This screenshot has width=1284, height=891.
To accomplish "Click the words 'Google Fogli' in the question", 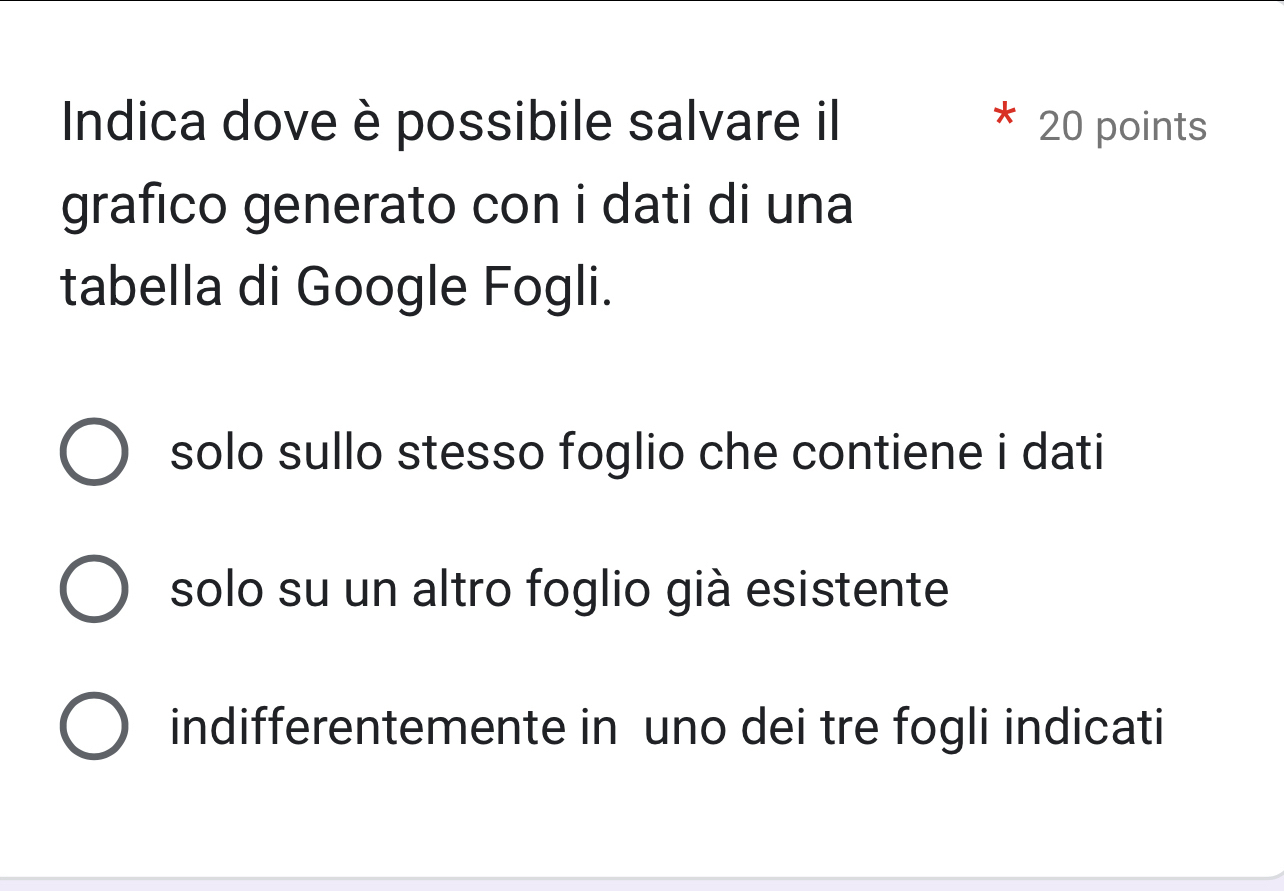I will [x=451, y=288].
